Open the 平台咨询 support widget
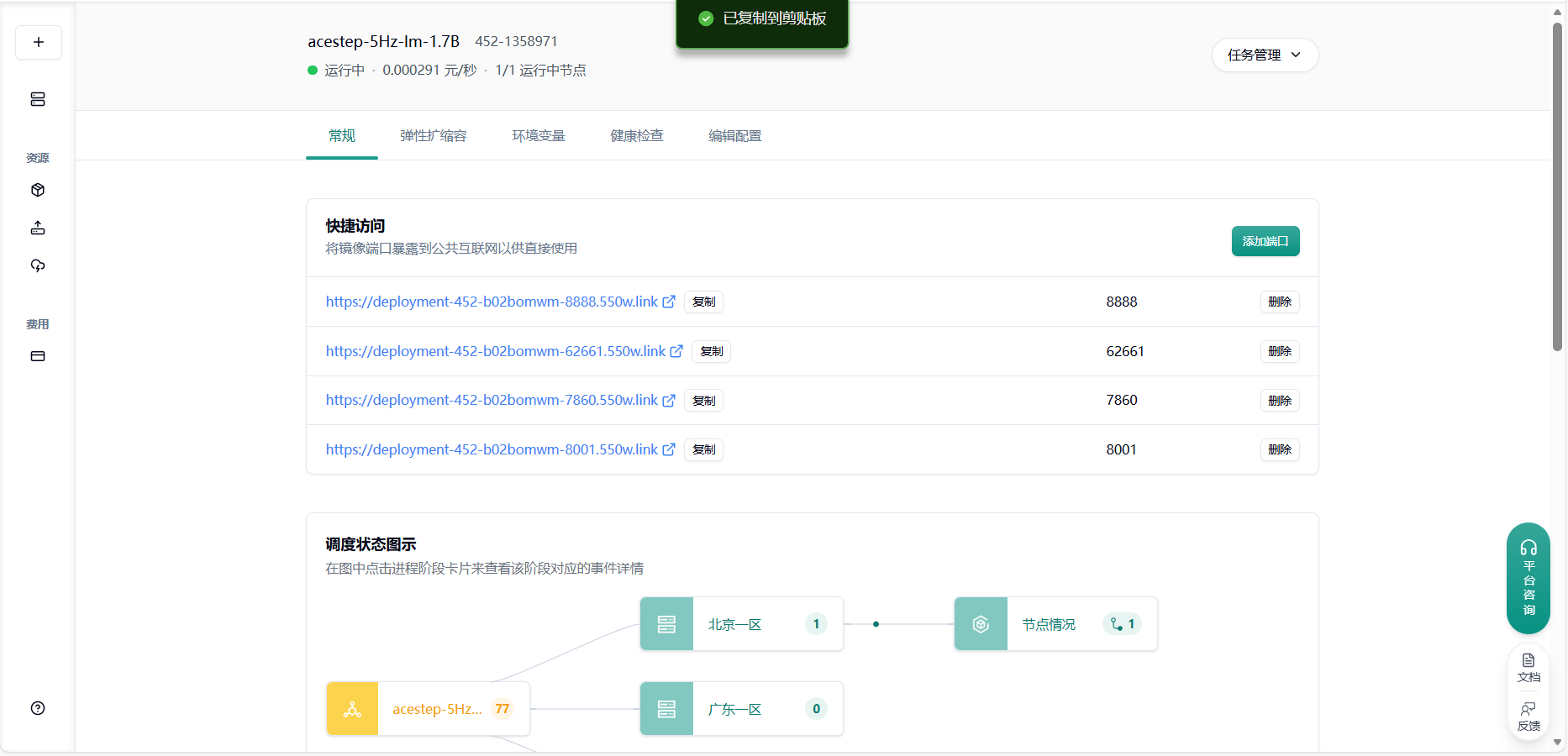Screen dimensions: 1568x756 1529,578
